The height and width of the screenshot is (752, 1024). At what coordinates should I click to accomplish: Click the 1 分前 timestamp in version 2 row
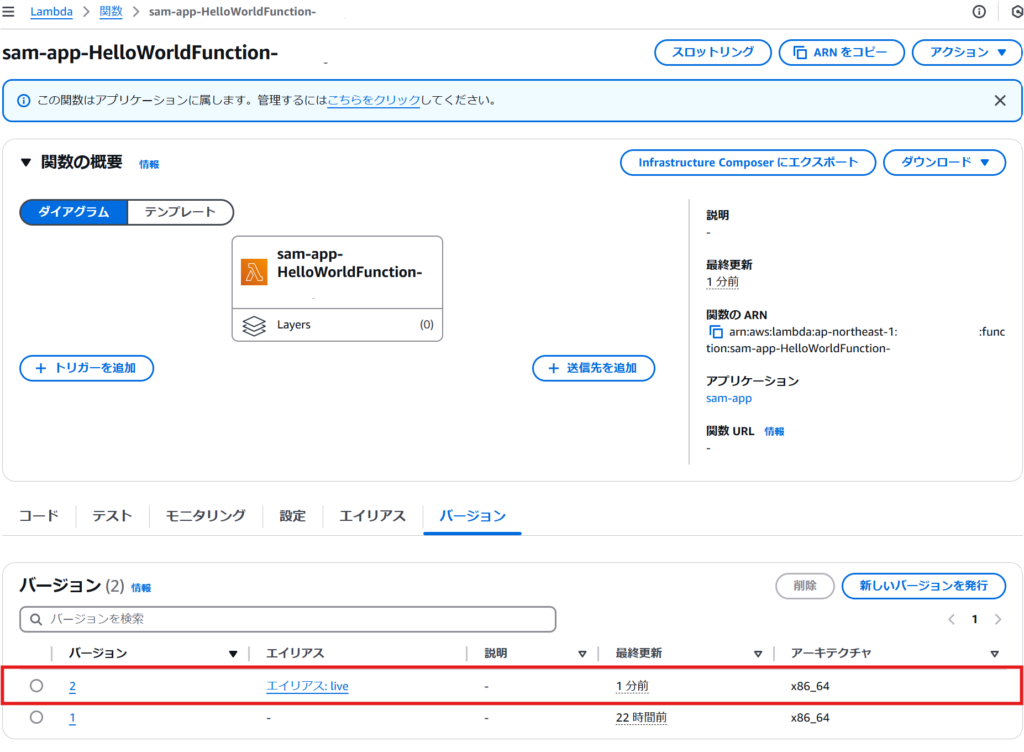point(632,686)
